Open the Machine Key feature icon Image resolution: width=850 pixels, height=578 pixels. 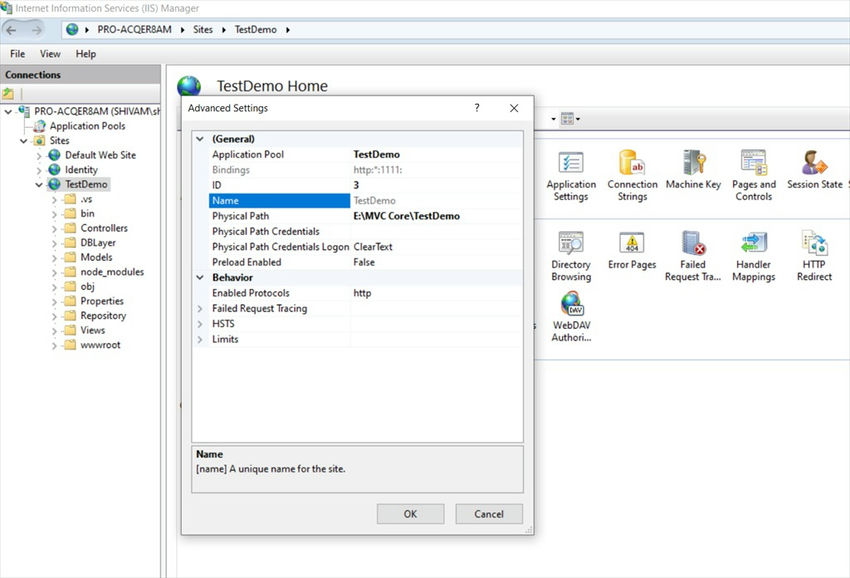click(693, 170)
